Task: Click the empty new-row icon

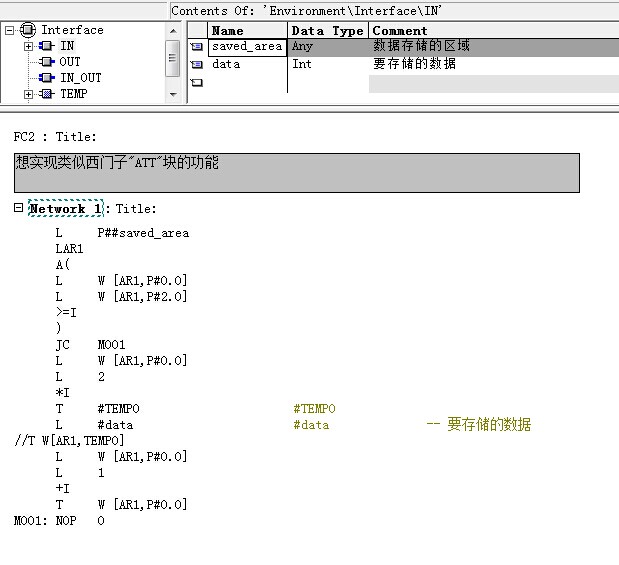Action: (197, 82)
